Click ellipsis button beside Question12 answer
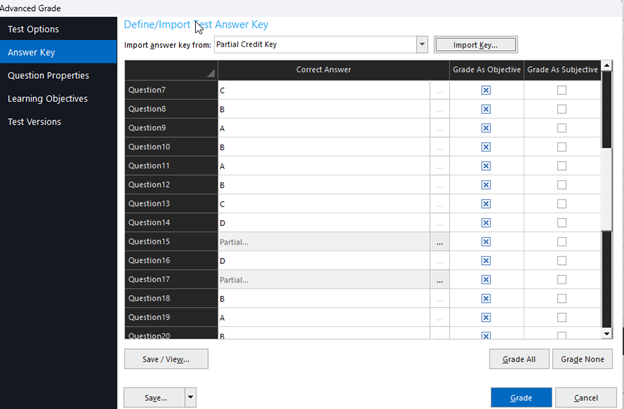The height and width of the screenshot is (409, 624). [x=439, y=185]
